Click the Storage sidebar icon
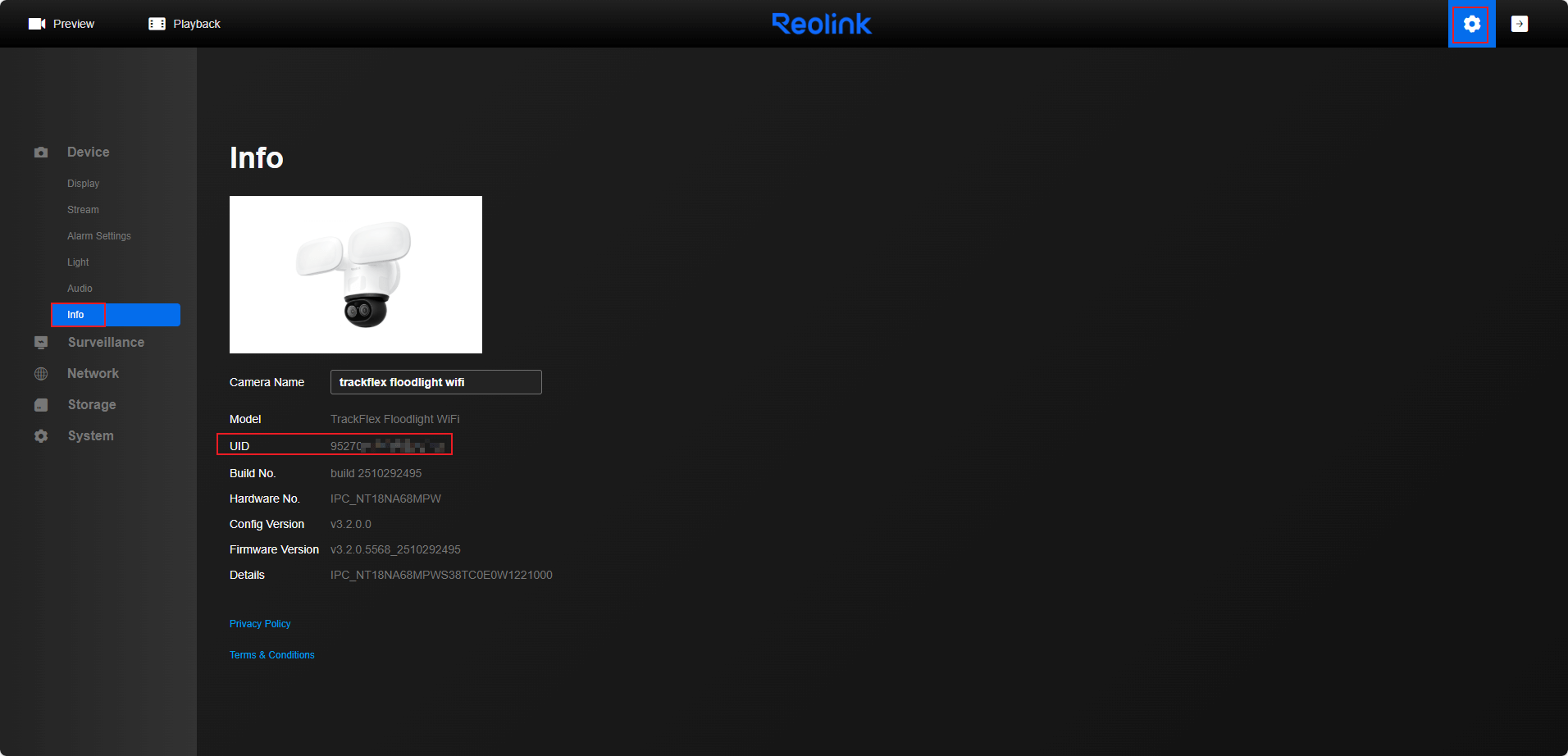 pyautogui.click(x=40, y=404)
